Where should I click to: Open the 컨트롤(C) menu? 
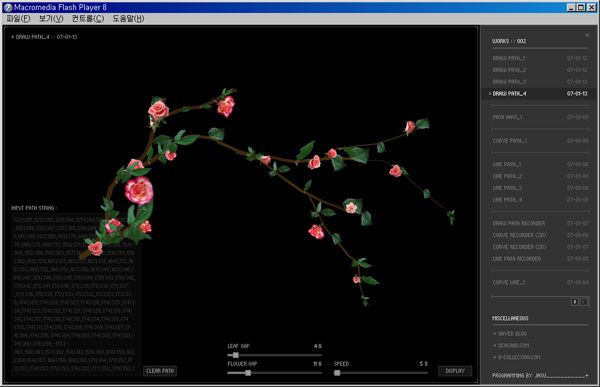click(x=88, y=18)
